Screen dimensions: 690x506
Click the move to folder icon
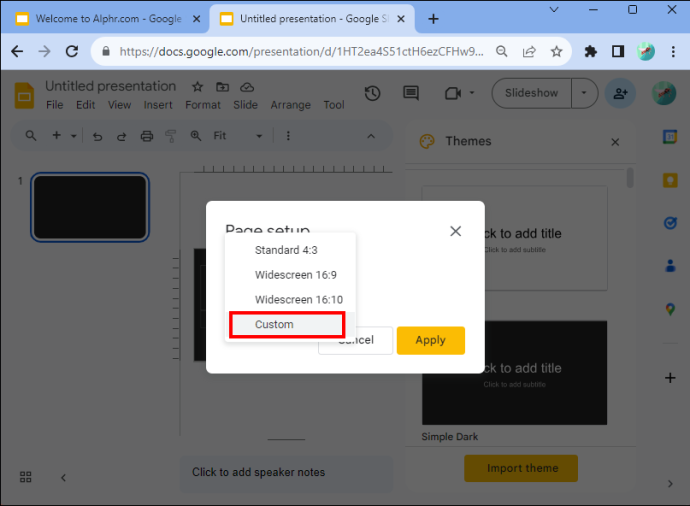pyautogui.click(x=222, y=87)
